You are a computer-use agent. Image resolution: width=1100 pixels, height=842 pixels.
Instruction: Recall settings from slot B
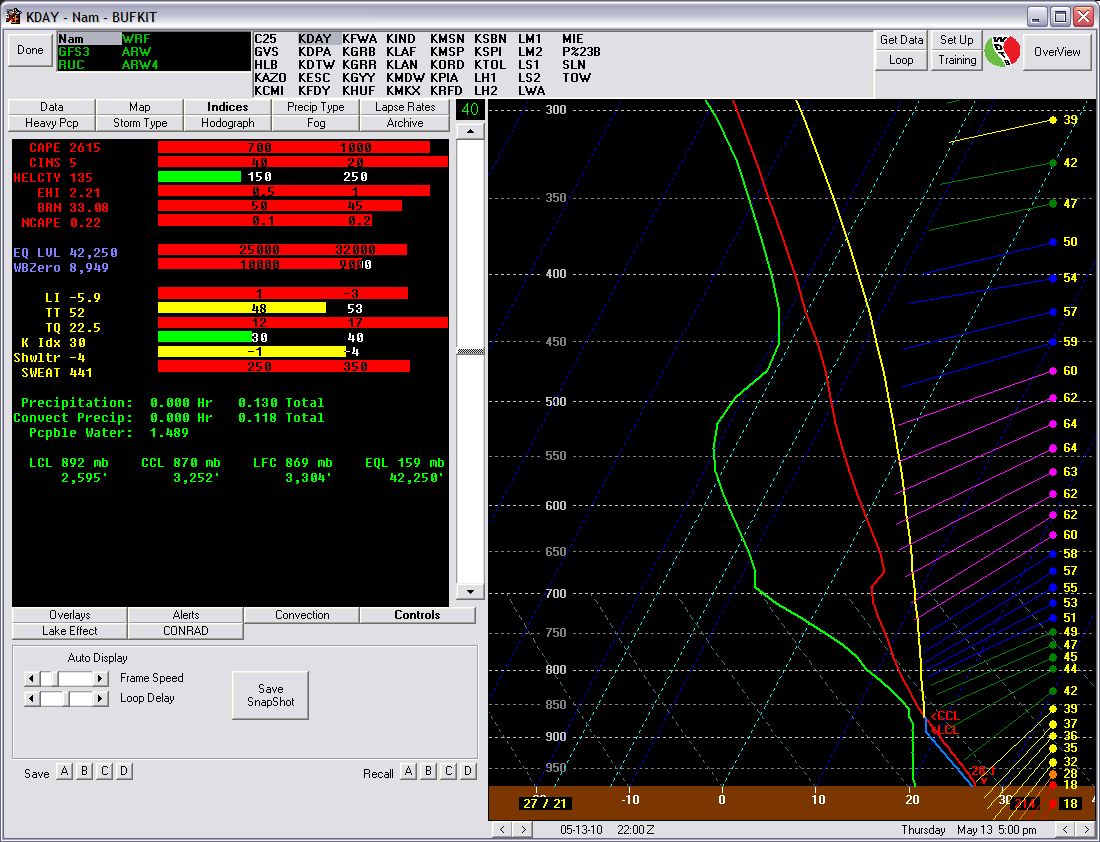[428, 771]
